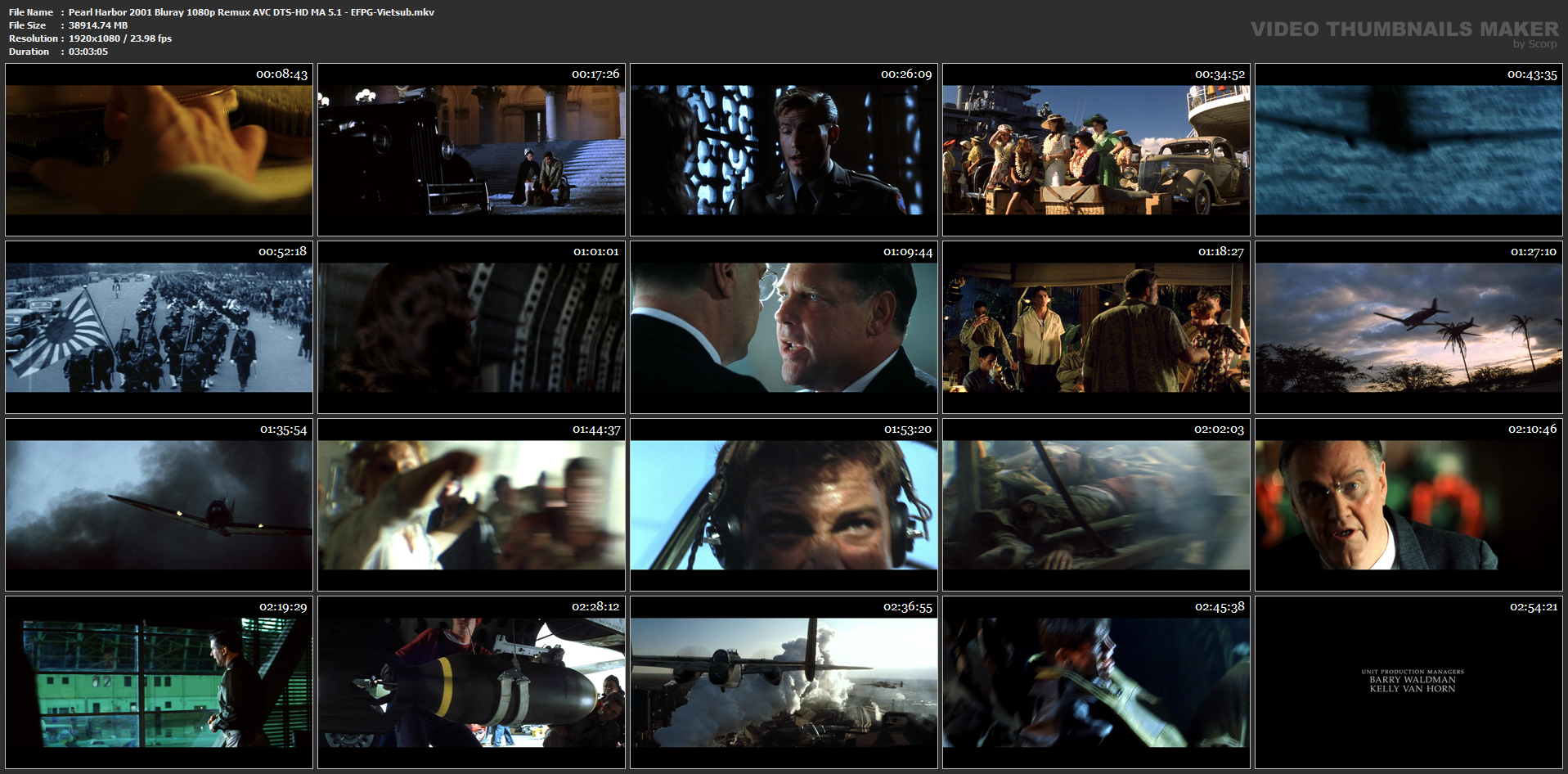Choose the credits frame at 02:54:21
The height and width of the screenshot is (774, 1568).
[x=1409, y=682]
